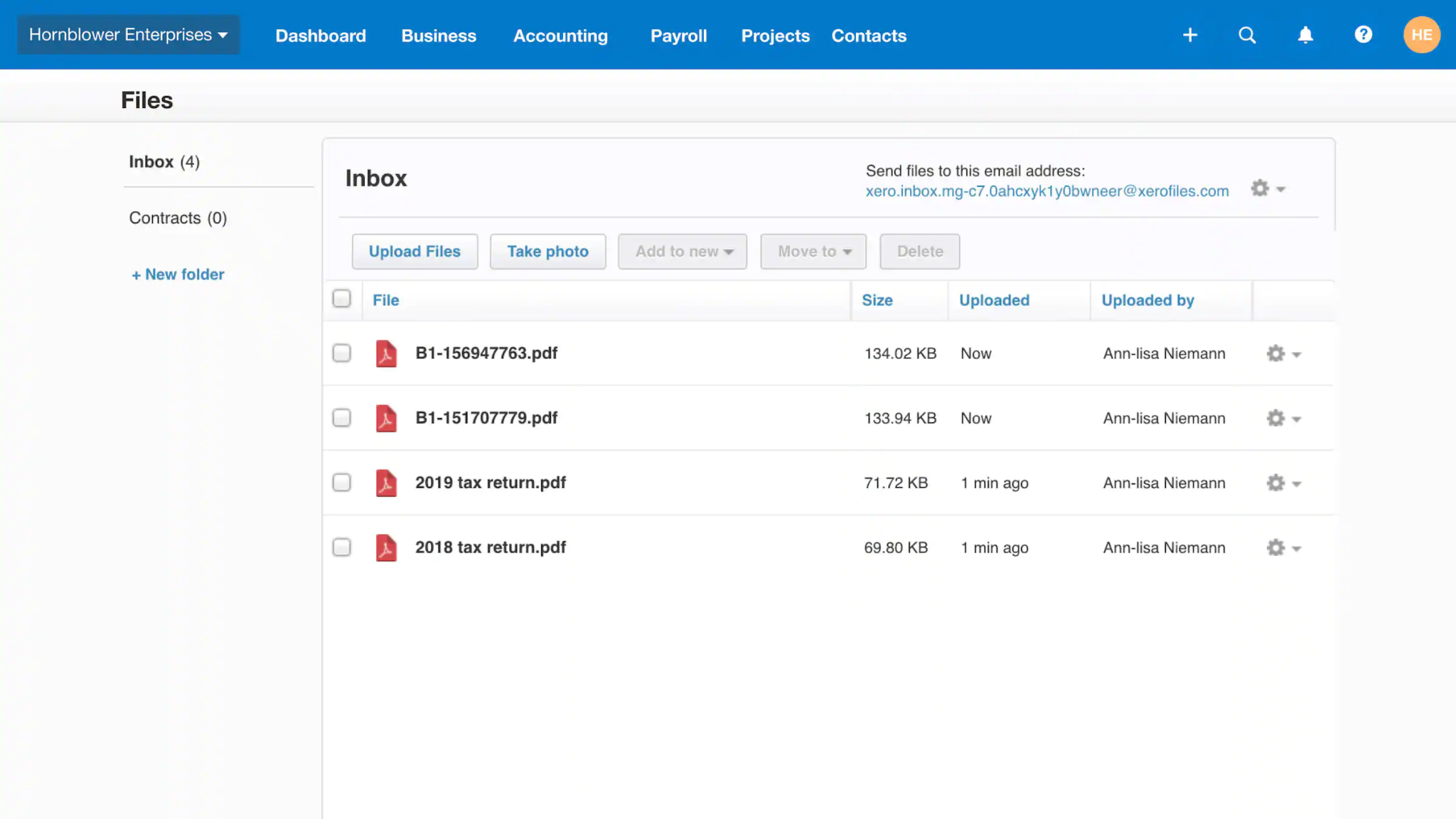This screenshot has width=1456, height=819.
Task: Sort by the Uploaded column header
Action: pyautogui.click(x=994, y=300)
